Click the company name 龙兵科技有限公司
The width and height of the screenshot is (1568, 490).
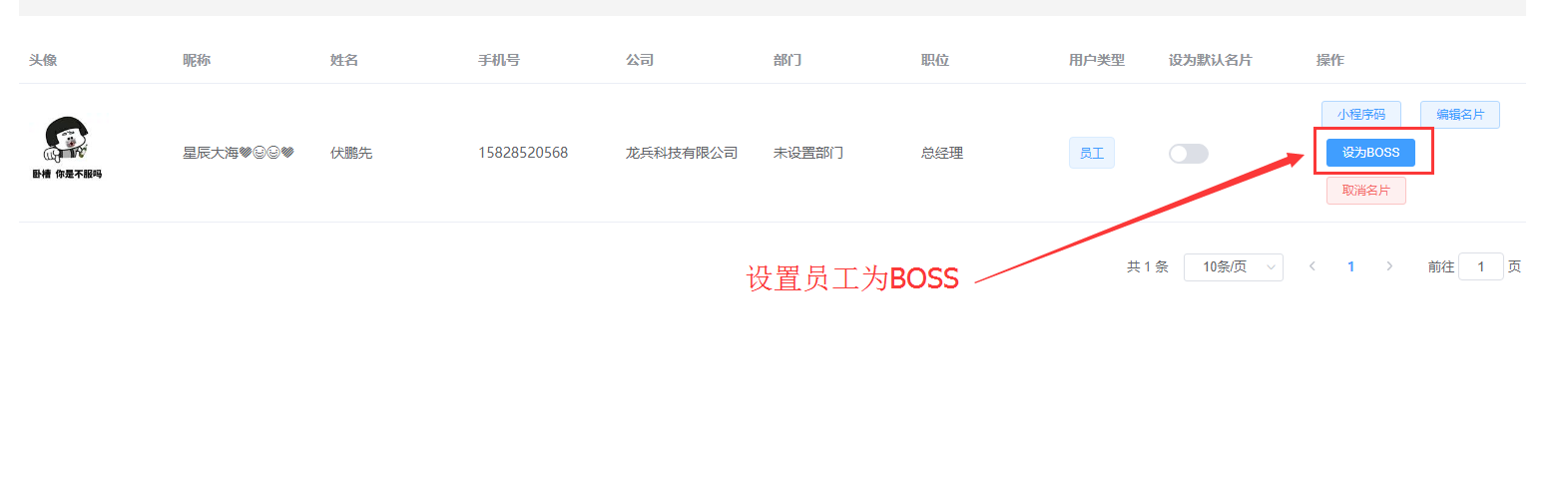pyautogui.click(x=682, y=153)
